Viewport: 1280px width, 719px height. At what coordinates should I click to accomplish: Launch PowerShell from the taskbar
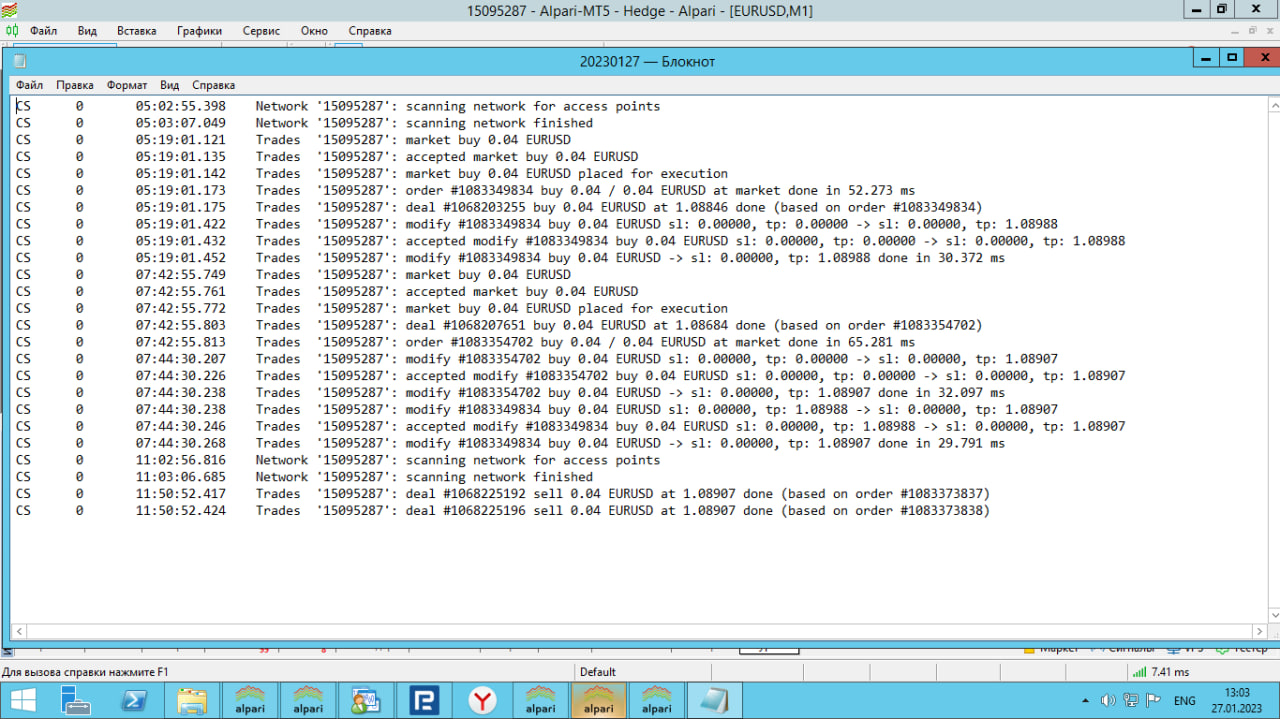[134, 701]
